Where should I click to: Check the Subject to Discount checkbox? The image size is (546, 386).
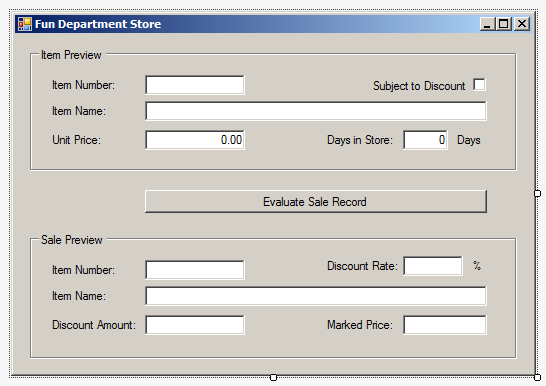[479, 85]
